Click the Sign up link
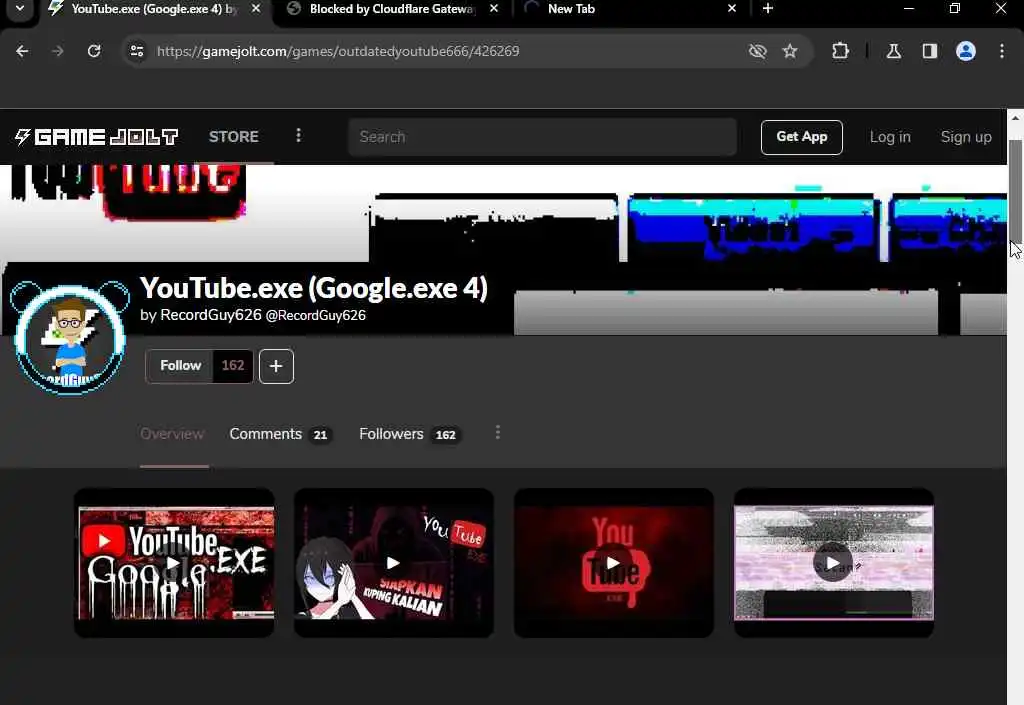Image resolution: width=1024 pixels, height=705 pixels. tap(966, 137)
